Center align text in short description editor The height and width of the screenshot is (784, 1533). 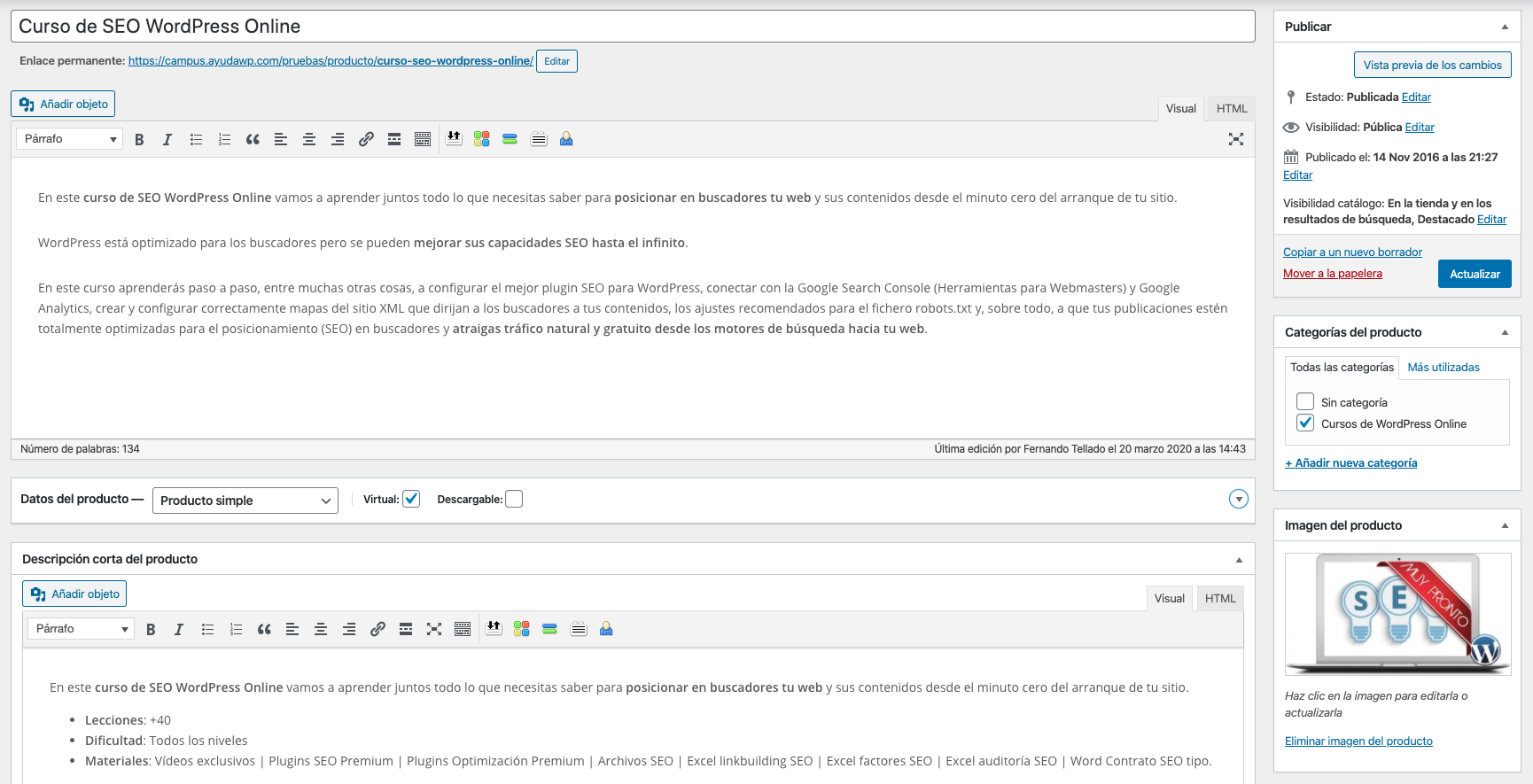click(321, 629)
